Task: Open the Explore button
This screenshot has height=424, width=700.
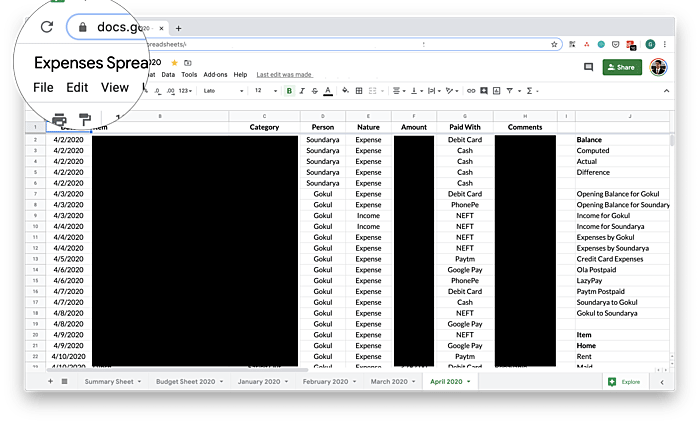Action: pos(625,382)
